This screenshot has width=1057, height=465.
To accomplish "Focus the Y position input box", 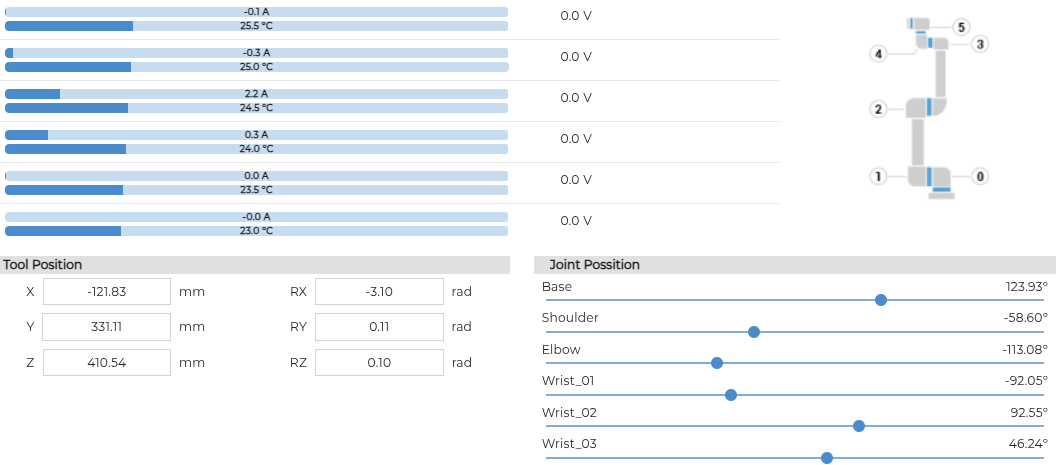I will click(x=107, y=327).
